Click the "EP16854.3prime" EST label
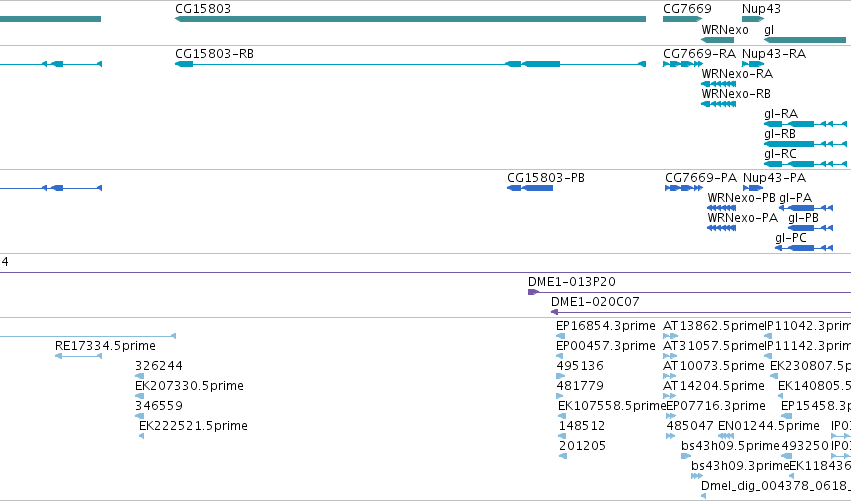 (606, 326)
